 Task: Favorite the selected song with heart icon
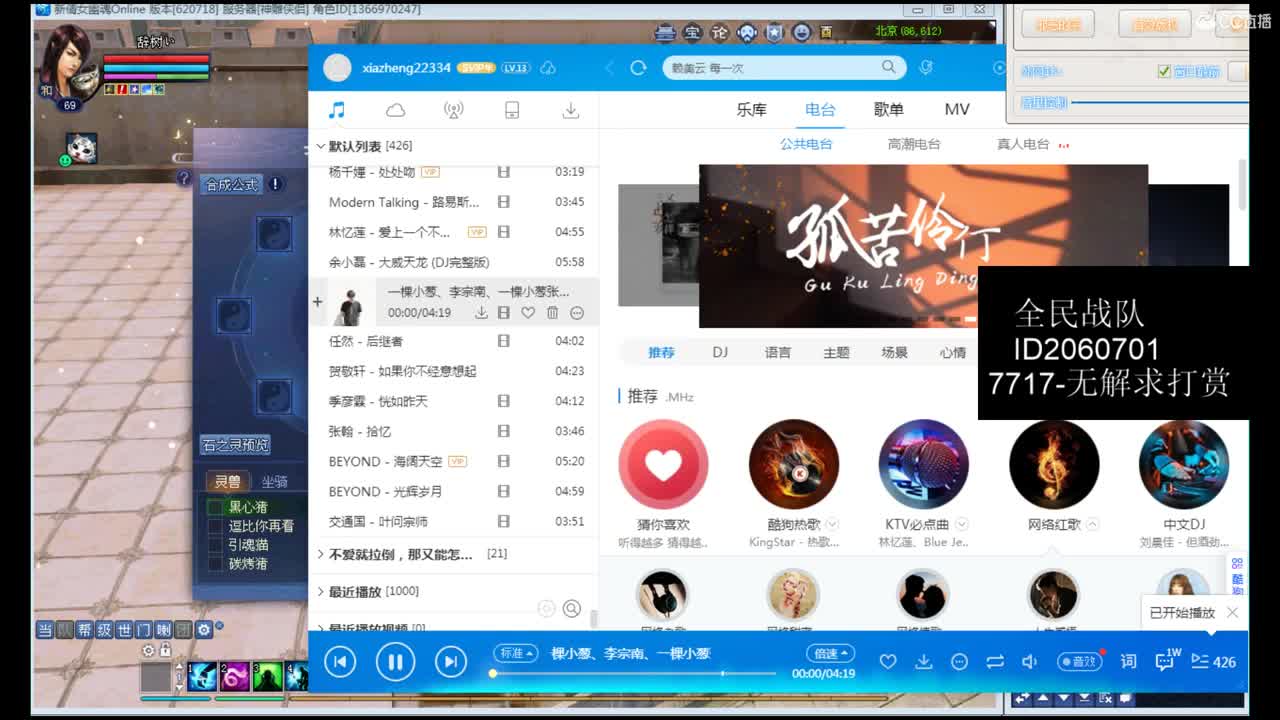pyautogui.click(x=528, y=313)
